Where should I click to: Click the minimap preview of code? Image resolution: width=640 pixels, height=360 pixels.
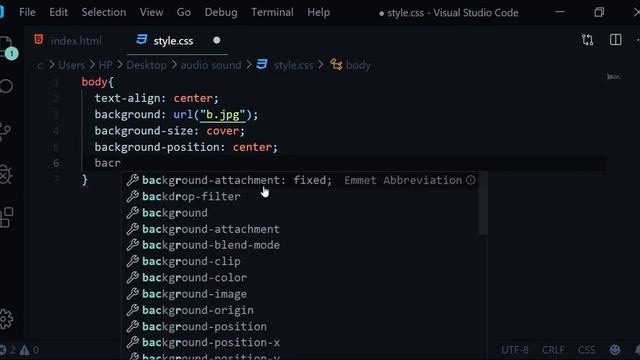point(613,77)
